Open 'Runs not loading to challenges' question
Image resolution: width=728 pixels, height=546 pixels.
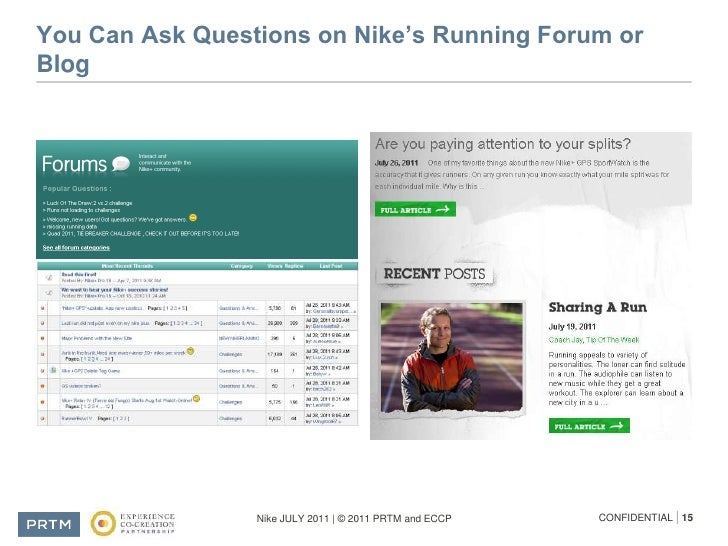pyautogui.click(x=82, y=210)
